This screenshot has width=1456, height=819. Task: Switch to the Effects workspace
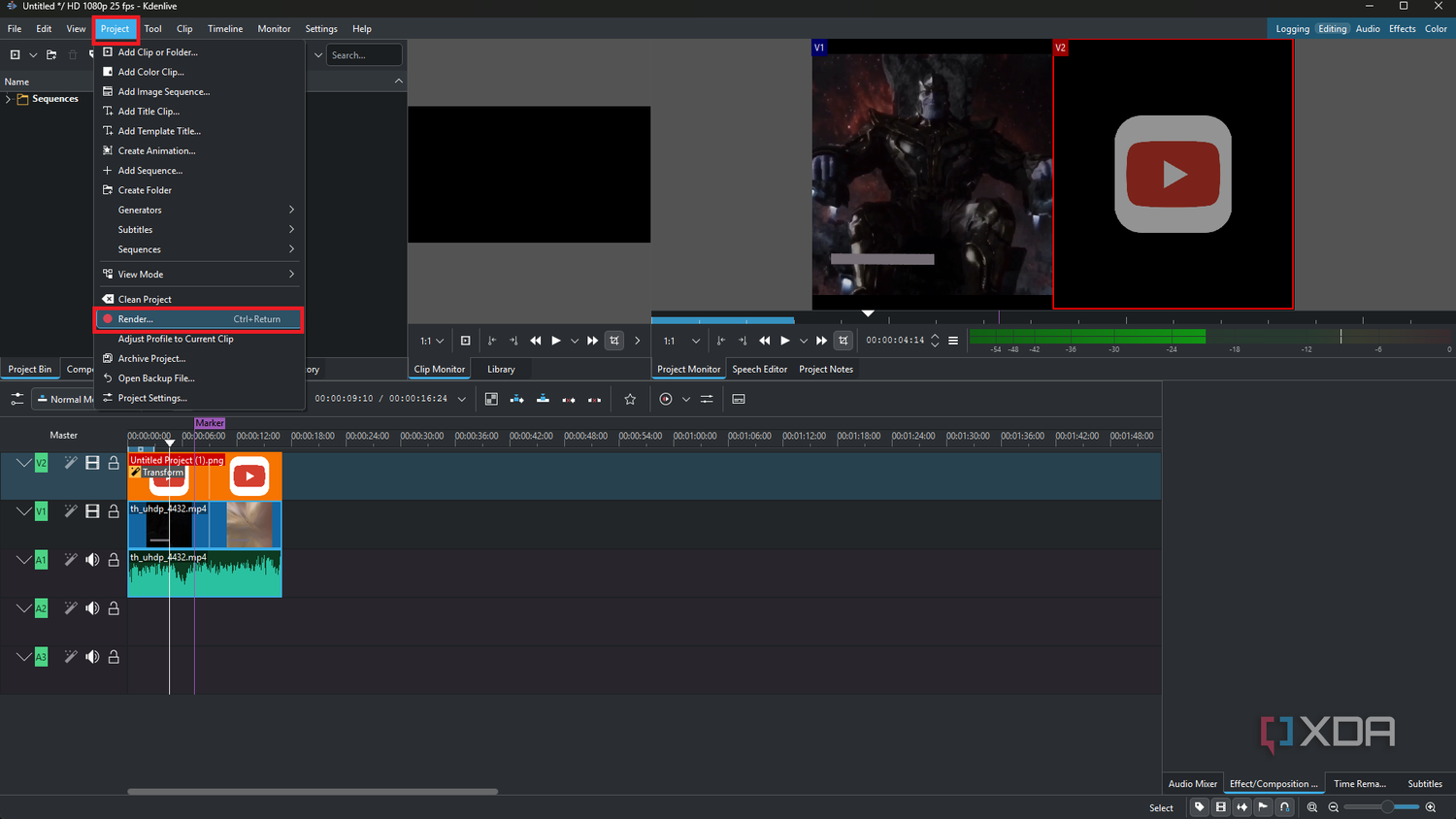pyautogui.click(x=1402, y=29)
